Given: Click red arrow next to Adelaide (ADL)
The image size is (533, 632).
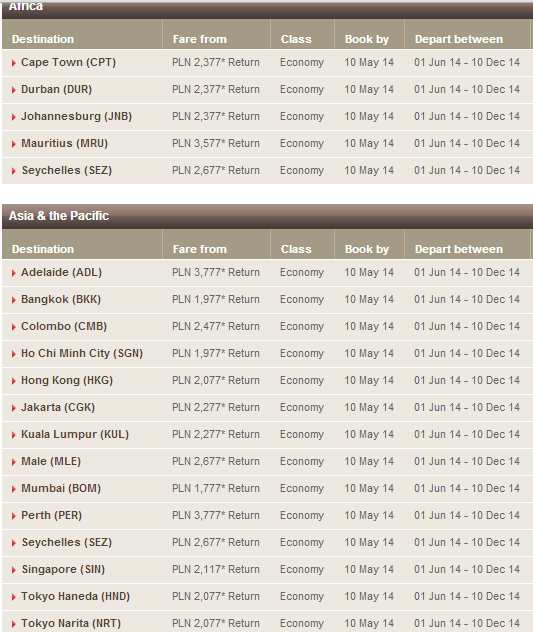Looking at the screenshot, I should (x=13, y=273).
